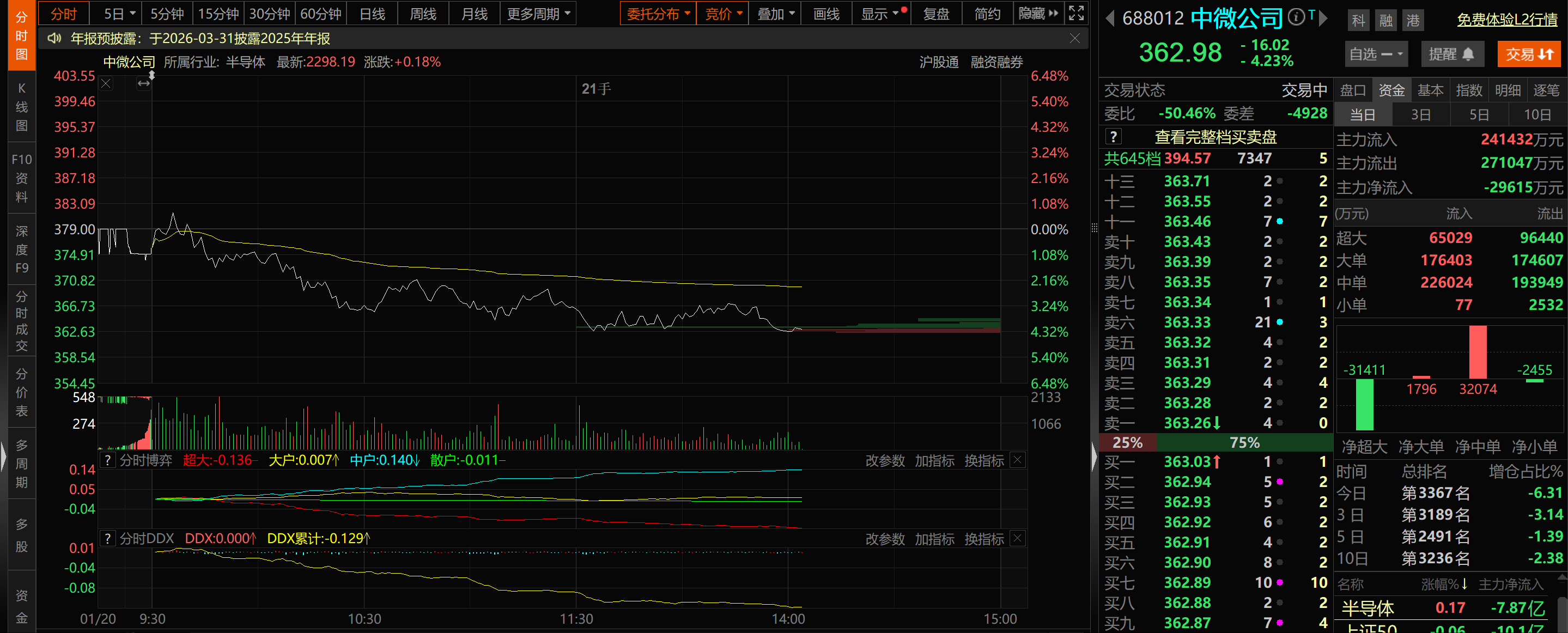Click the stock info (i) icon
The width and height of the screenshot is (1568, 633).
pos(1296,17)
